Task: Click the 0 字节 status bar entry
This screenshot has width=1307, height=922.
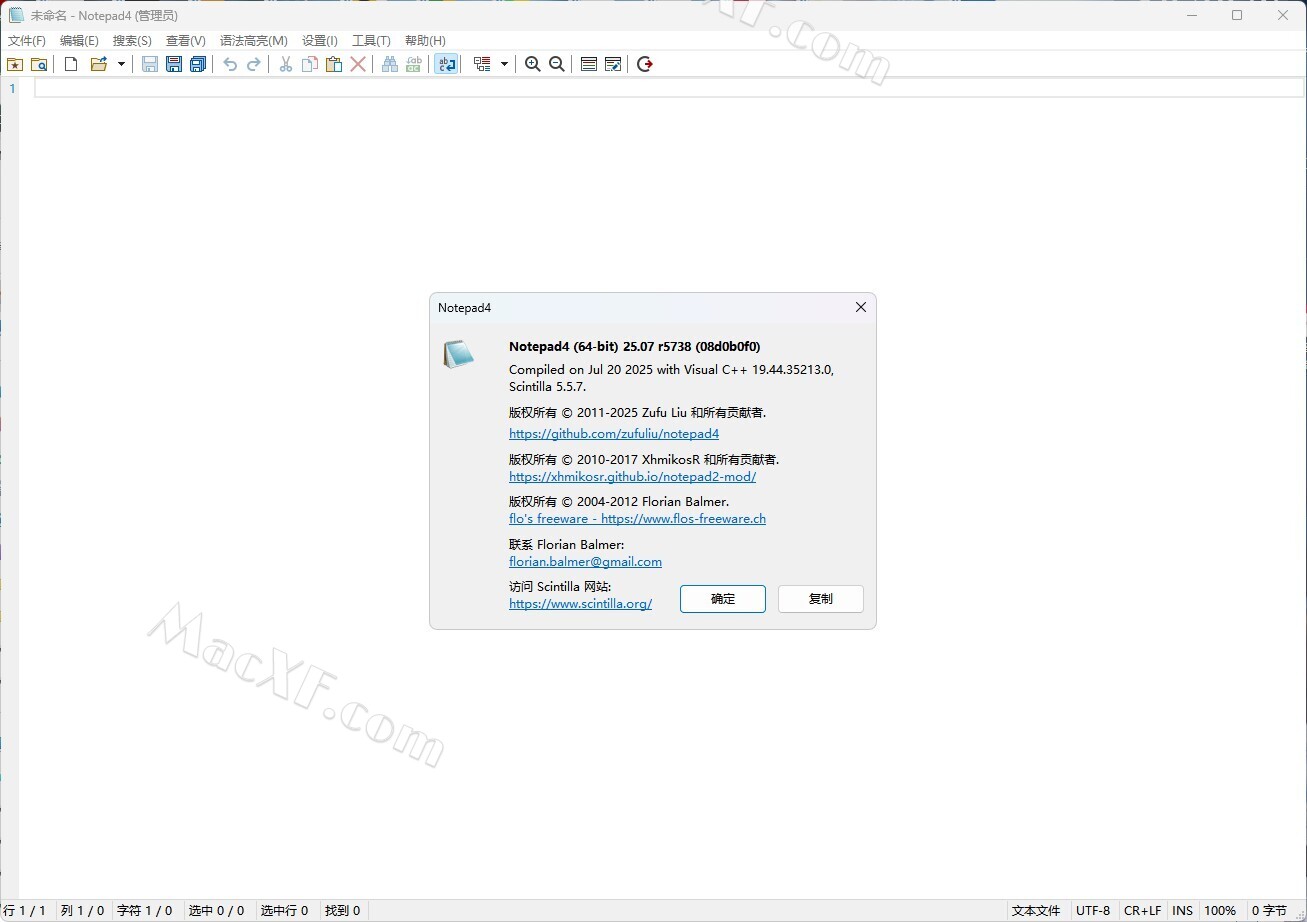Action: (1270, 911)
